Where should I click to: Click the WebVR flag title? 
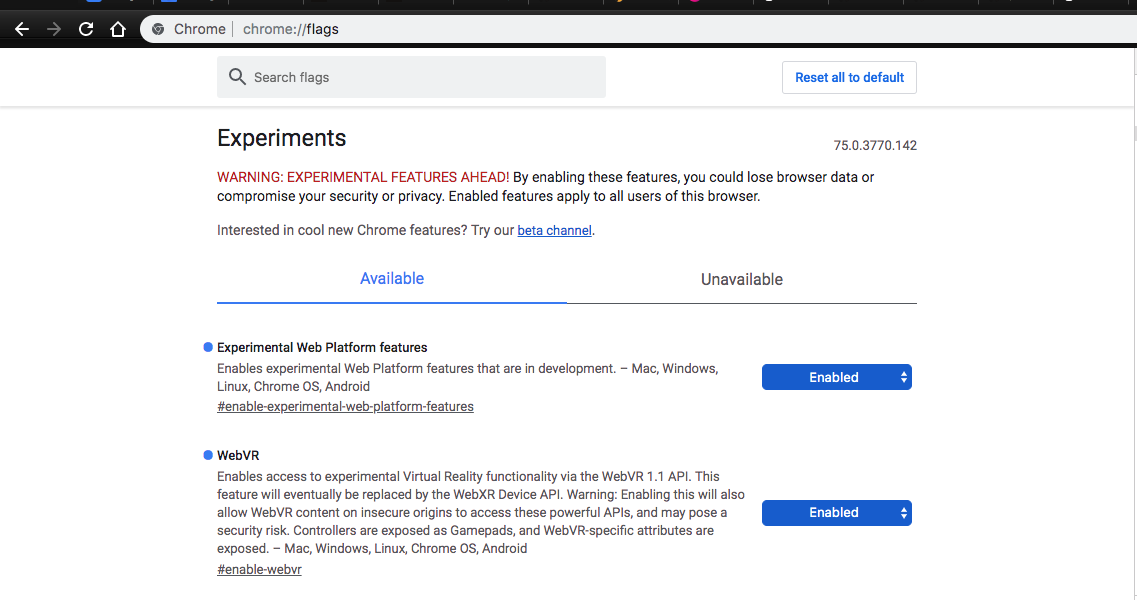[x=238, y=456]
